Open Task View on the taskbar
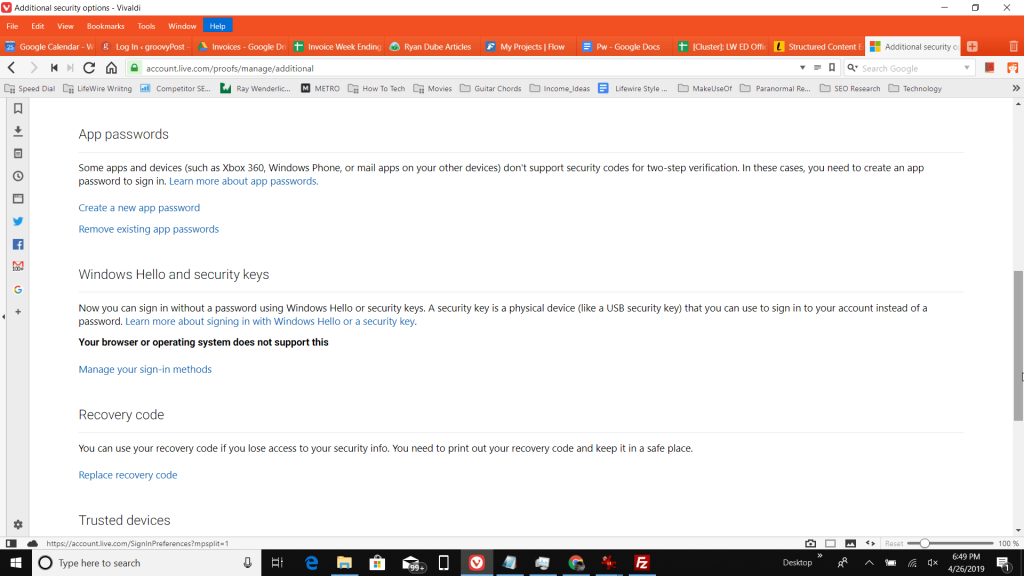1024x576 pixels. (277, 563)
